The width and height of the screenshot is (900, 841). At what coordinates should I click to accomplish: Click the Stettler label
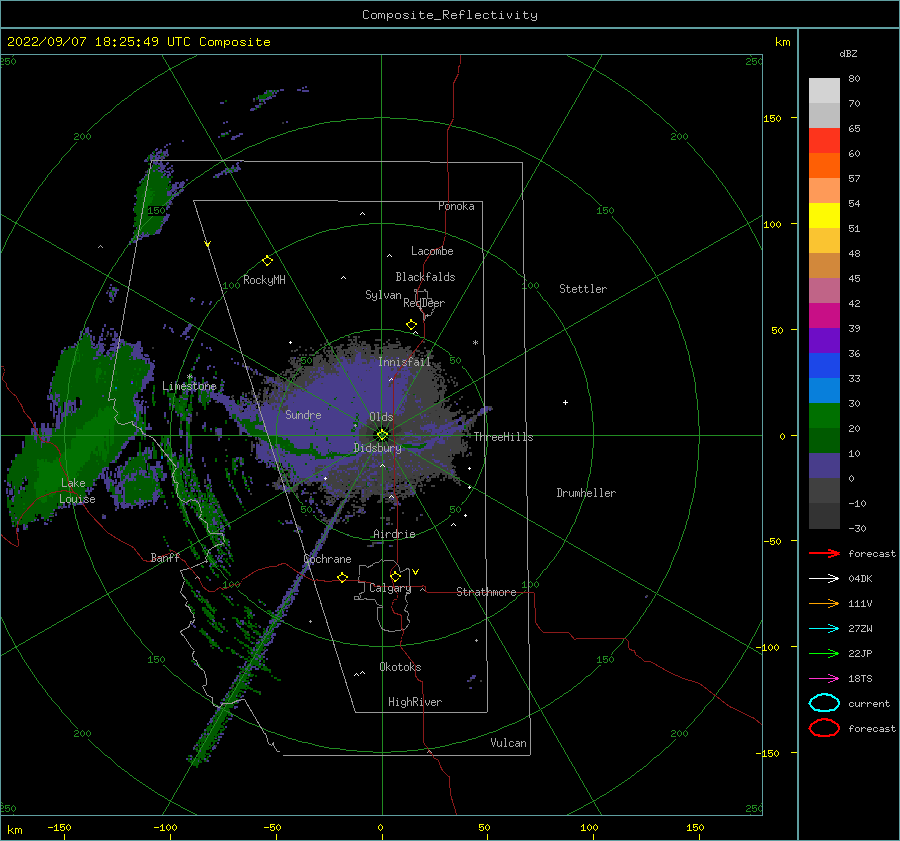tap(583, 289)
